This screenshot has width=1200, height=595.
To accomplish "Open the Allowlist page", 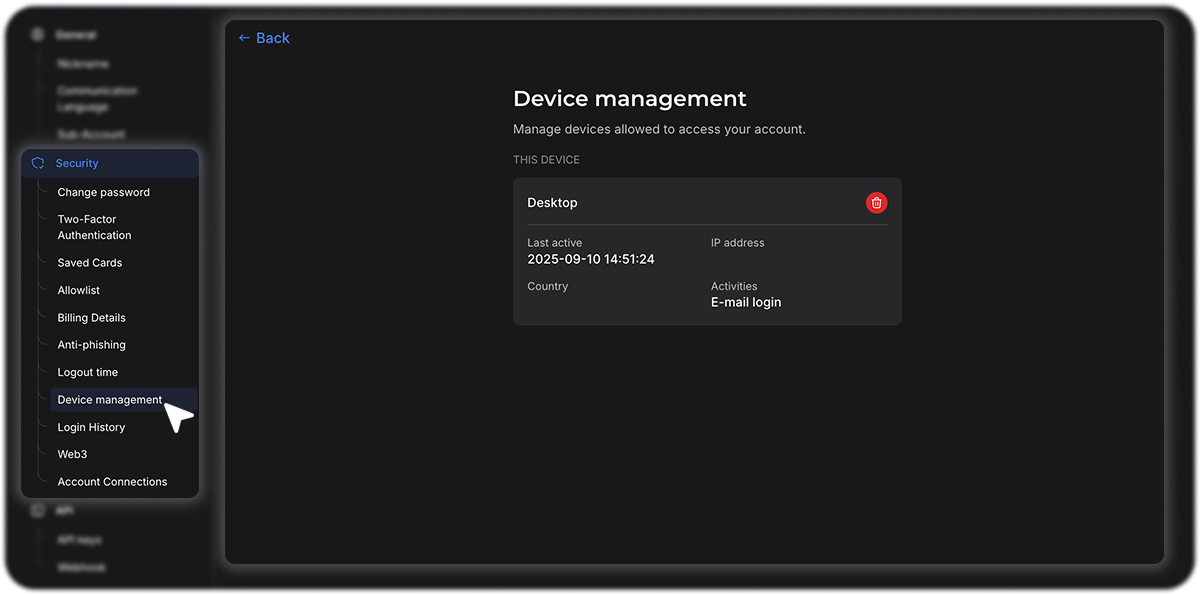I will (79, 290).
